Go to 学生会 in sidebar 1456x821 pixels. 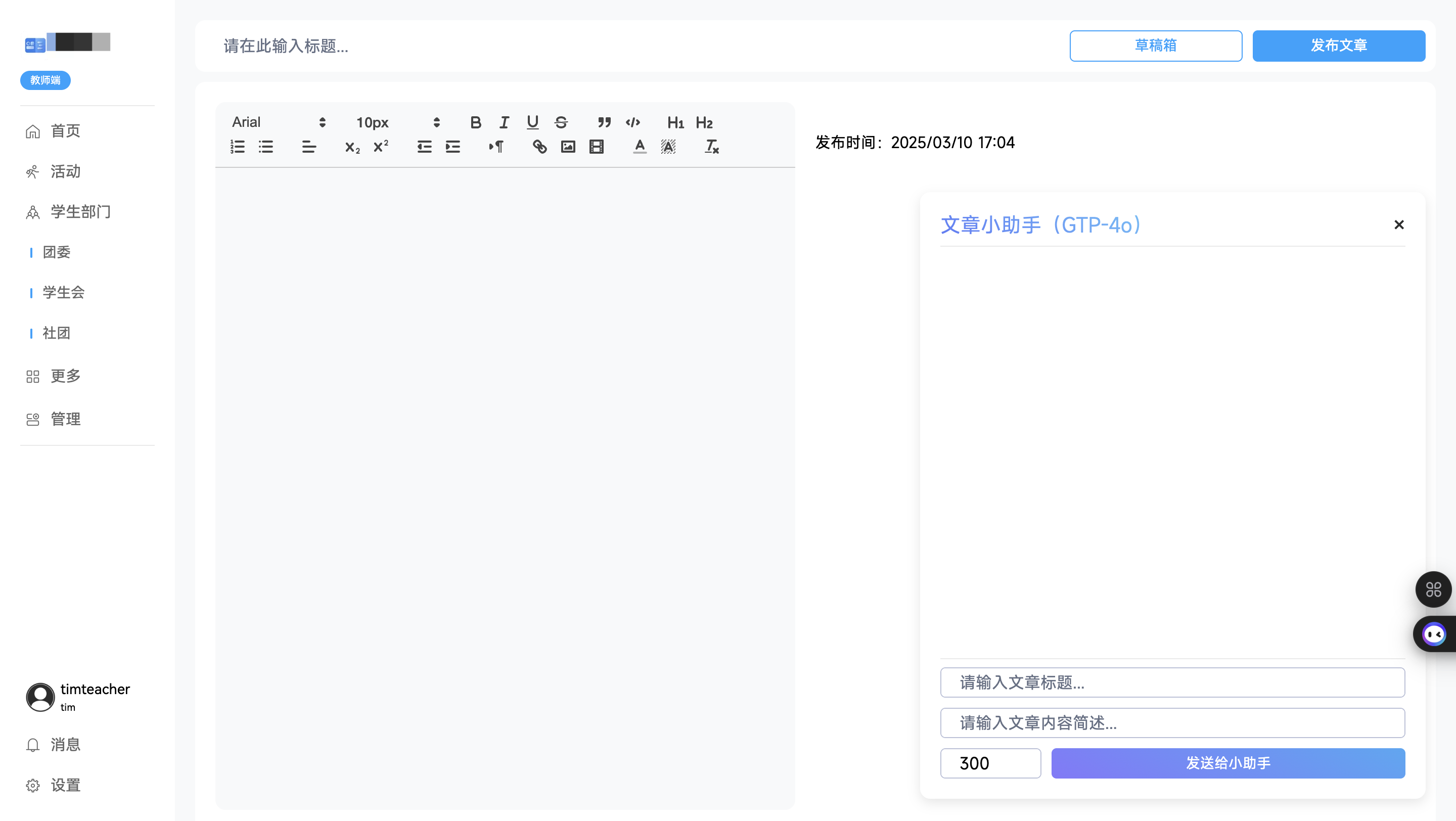coord(63,292)
